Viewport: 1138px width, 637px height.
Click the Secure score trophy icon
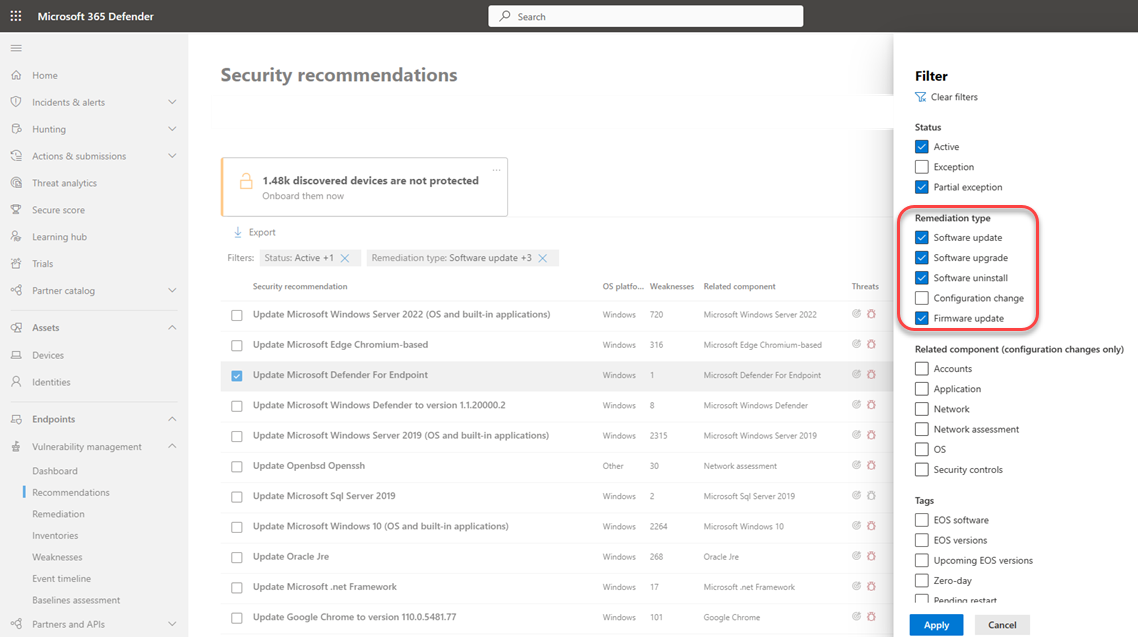16,210
